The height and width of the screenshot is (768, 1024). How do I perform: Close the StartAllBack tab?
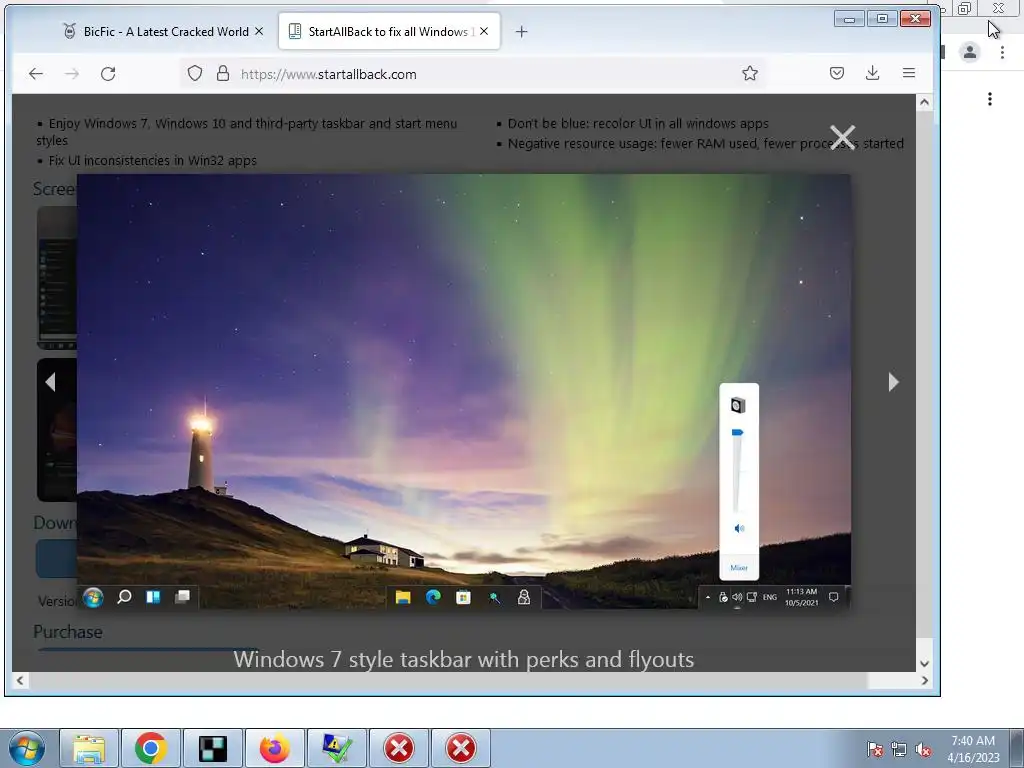pos(484,31)
